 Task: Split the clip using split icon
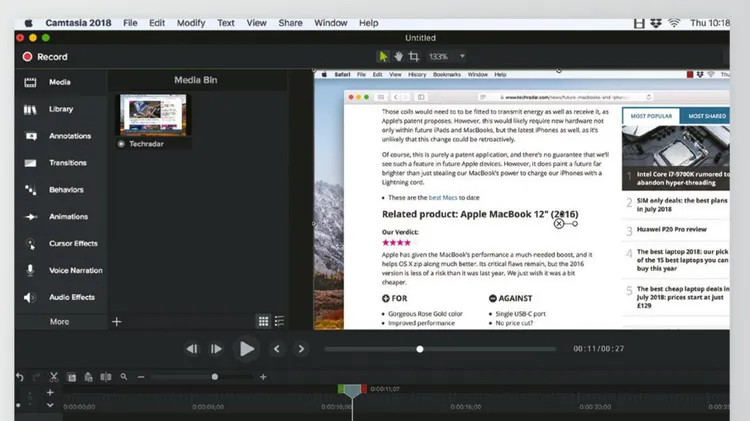coord(104,377)
